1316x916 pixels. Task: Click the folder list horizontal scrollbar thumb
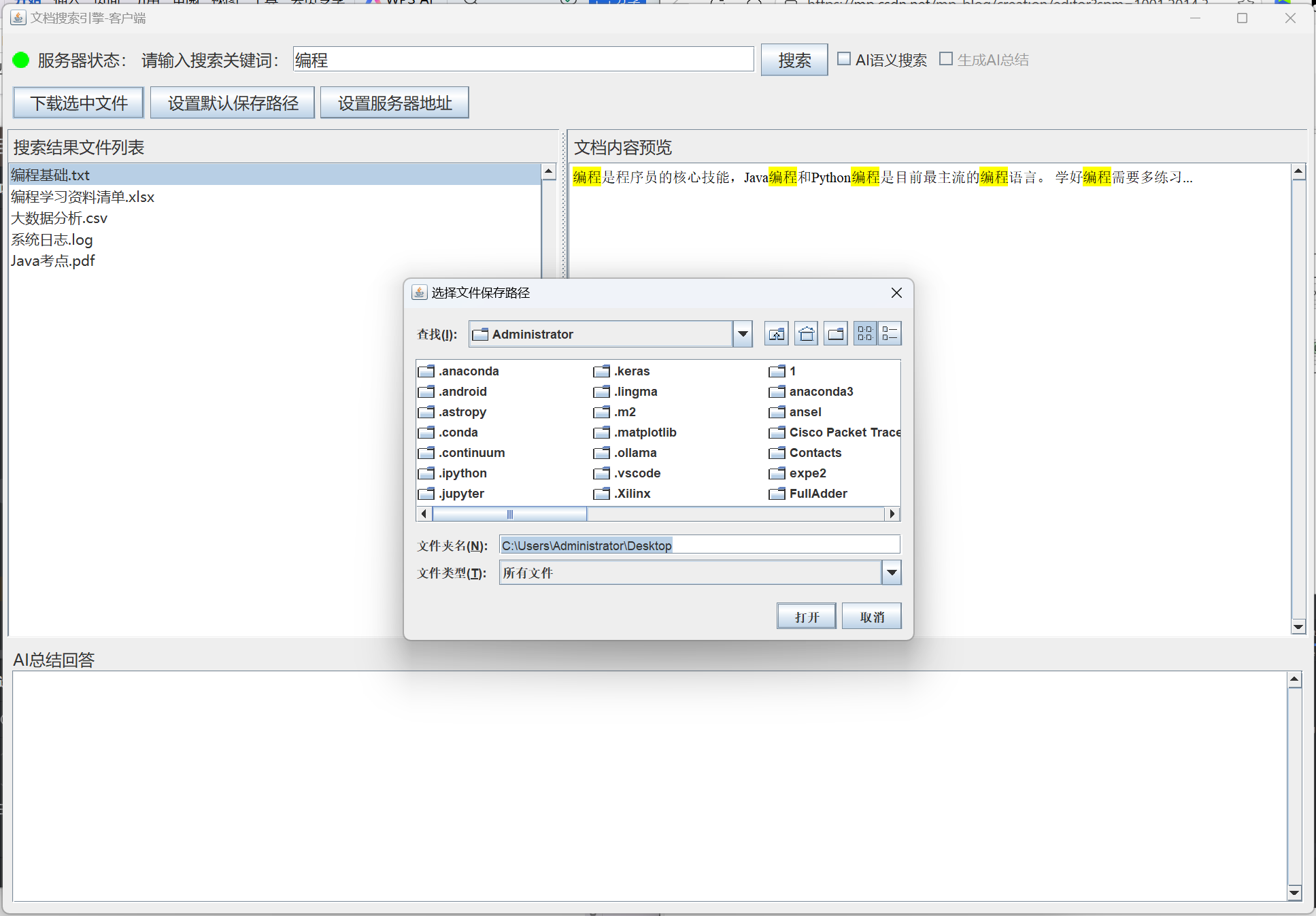pyautogui.click(x=509, y=514)
